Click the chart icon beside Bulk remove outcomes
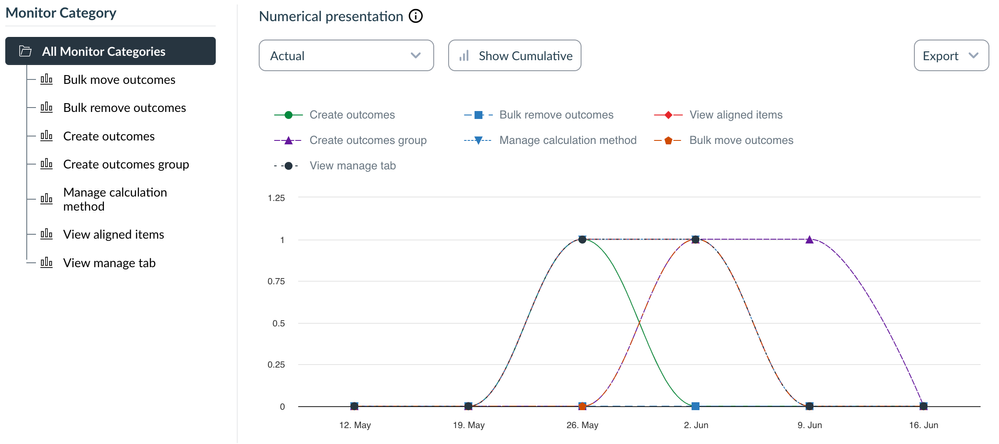999x444 pixels. (x=46, y=108)
